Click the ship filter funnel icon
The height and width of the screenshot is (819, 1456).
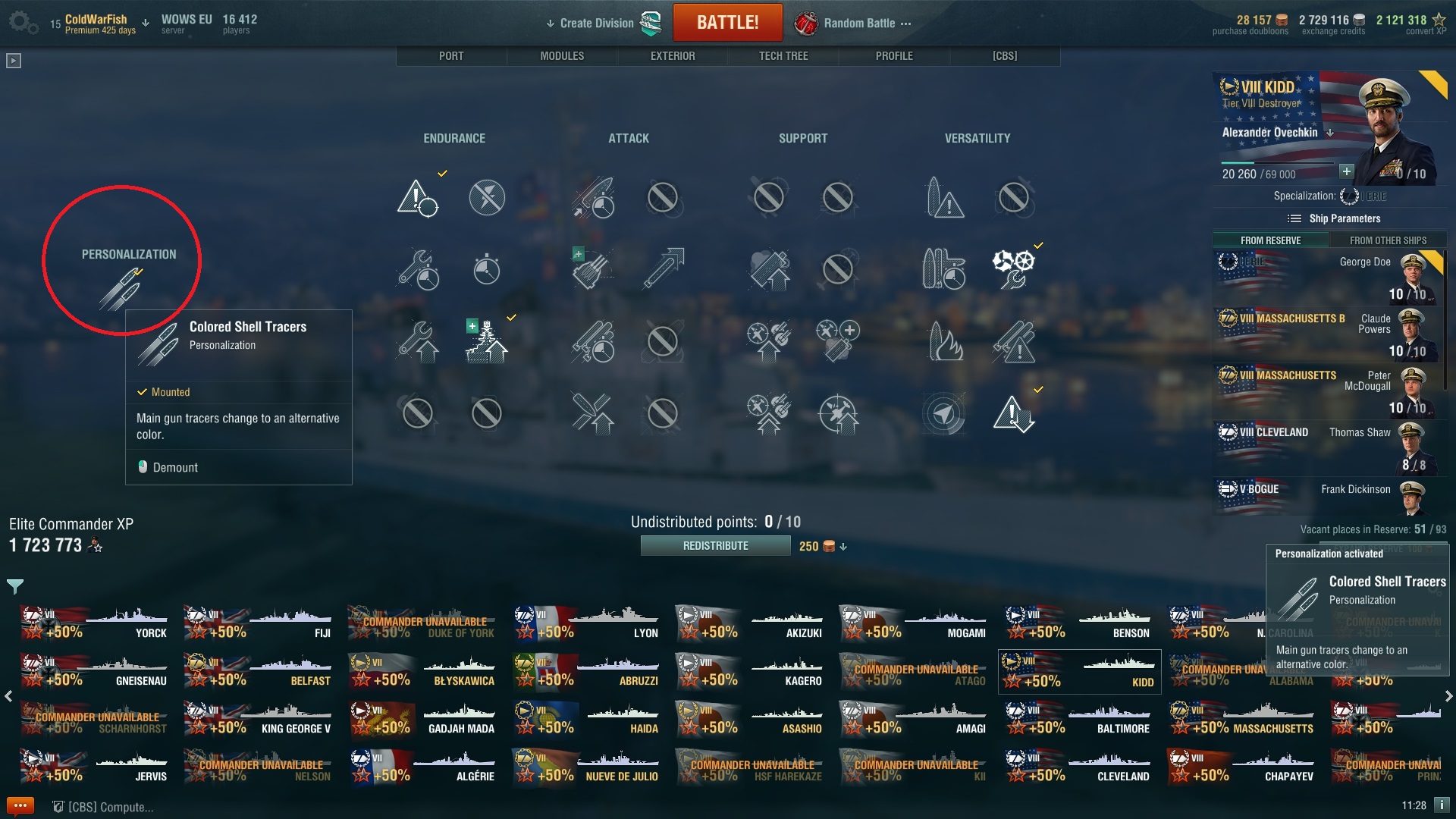point(15,585)
